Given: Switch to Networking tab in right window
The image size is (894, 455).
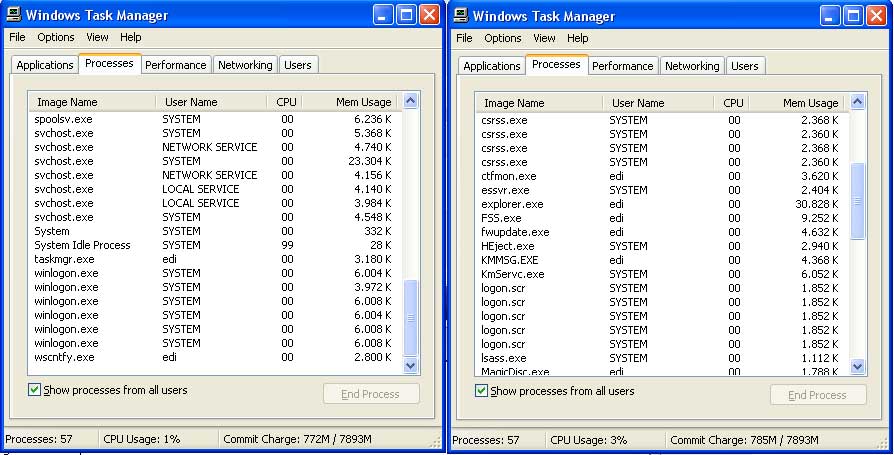Looking at the screenshot, I should pos(692,66).
